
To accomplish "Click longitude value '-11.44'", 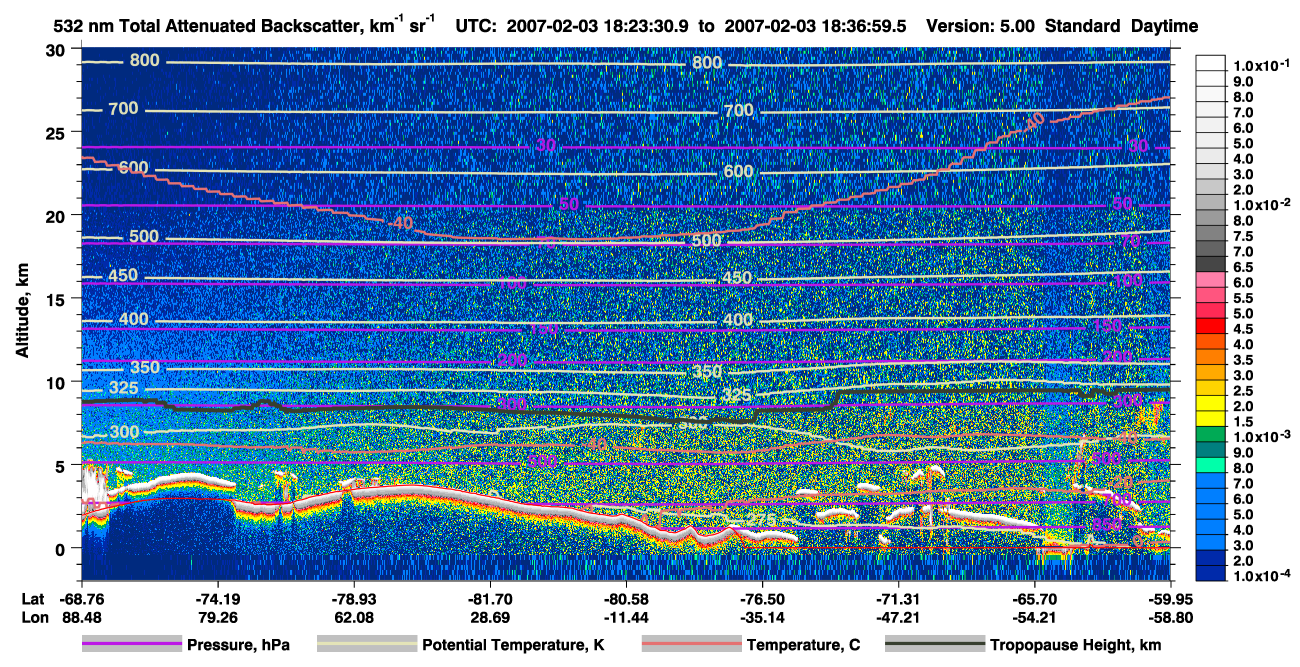I will tap(625, 617).
